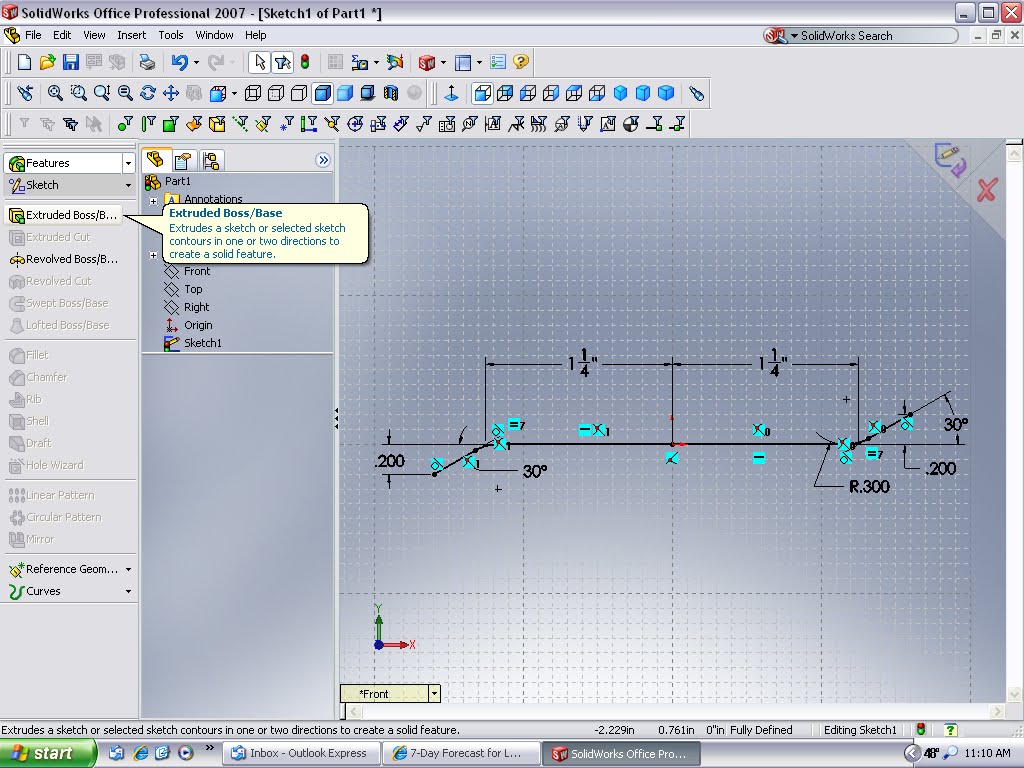Switch to the Front standard view icon

483,93
